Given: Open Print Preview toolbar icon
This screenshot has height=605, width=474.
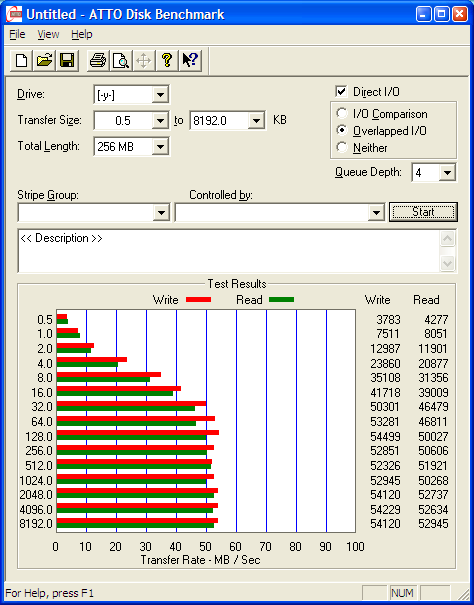Looking at the screenshot, I should tap(121, 60).
